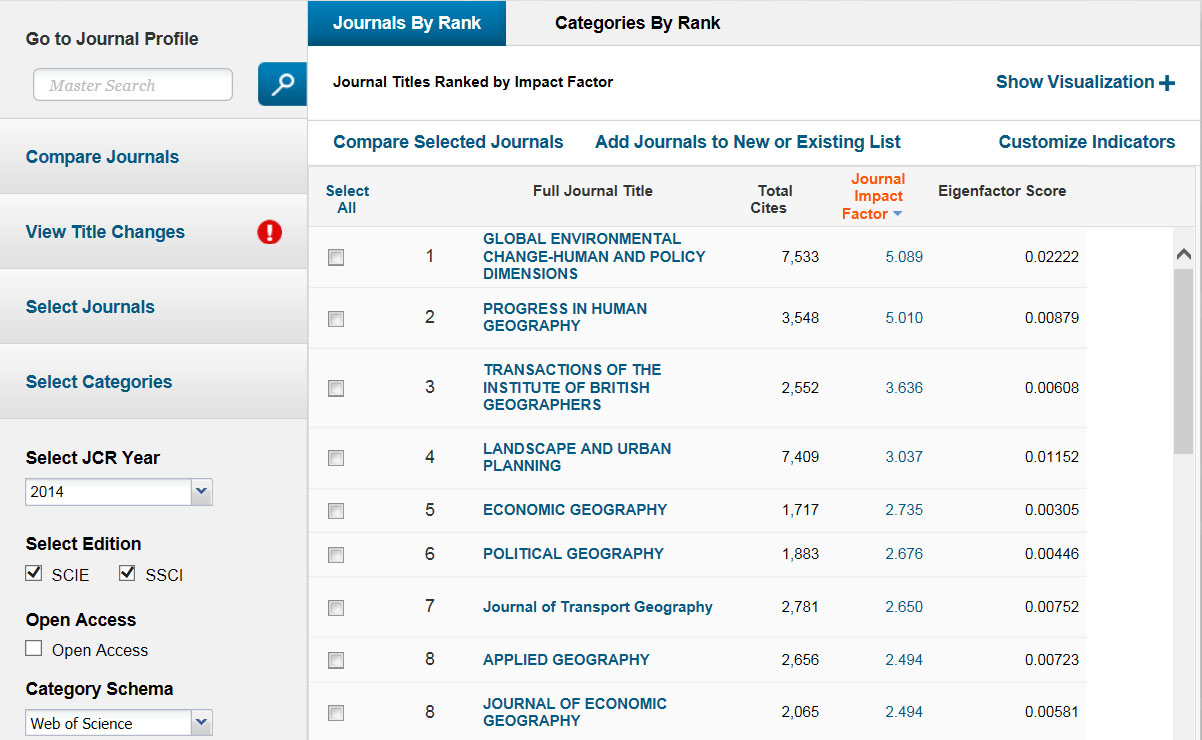Screen dimensions: 1202x740
Task: Click the Master Search input field
Action: click(x=133, y=85)
